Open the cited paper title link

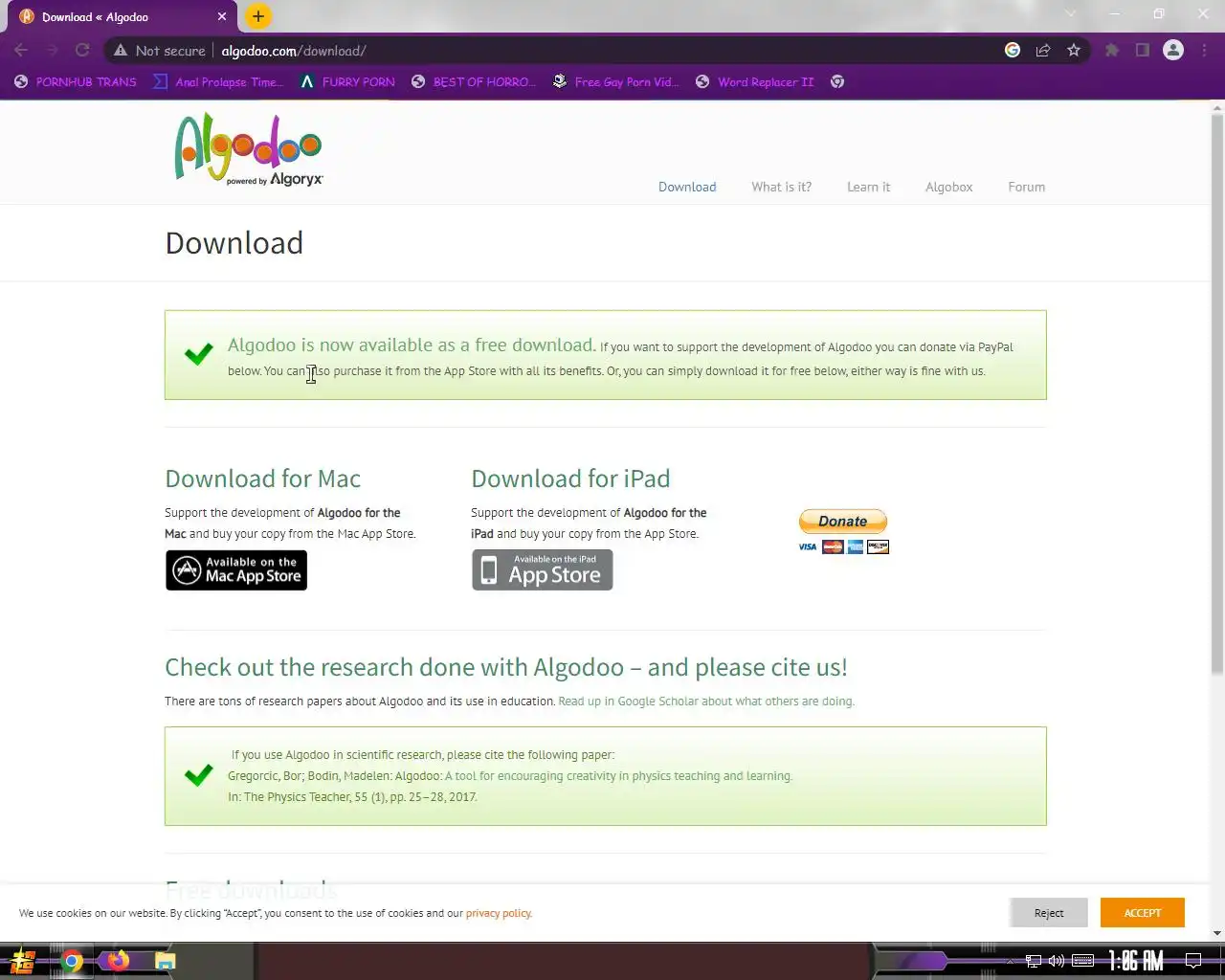(618, 776)
